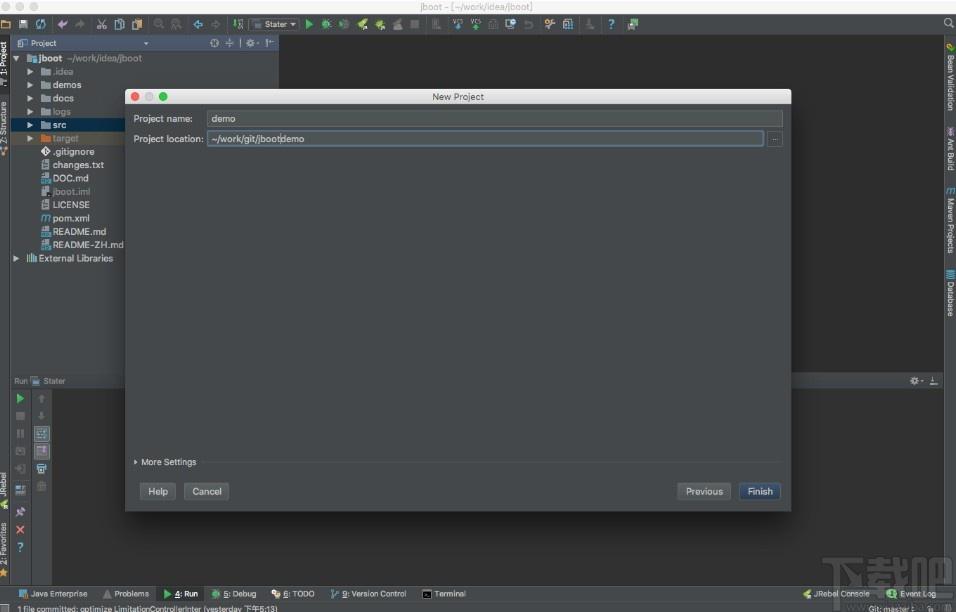Click the search magnifier at top right
956x612 pixels.
949,23
